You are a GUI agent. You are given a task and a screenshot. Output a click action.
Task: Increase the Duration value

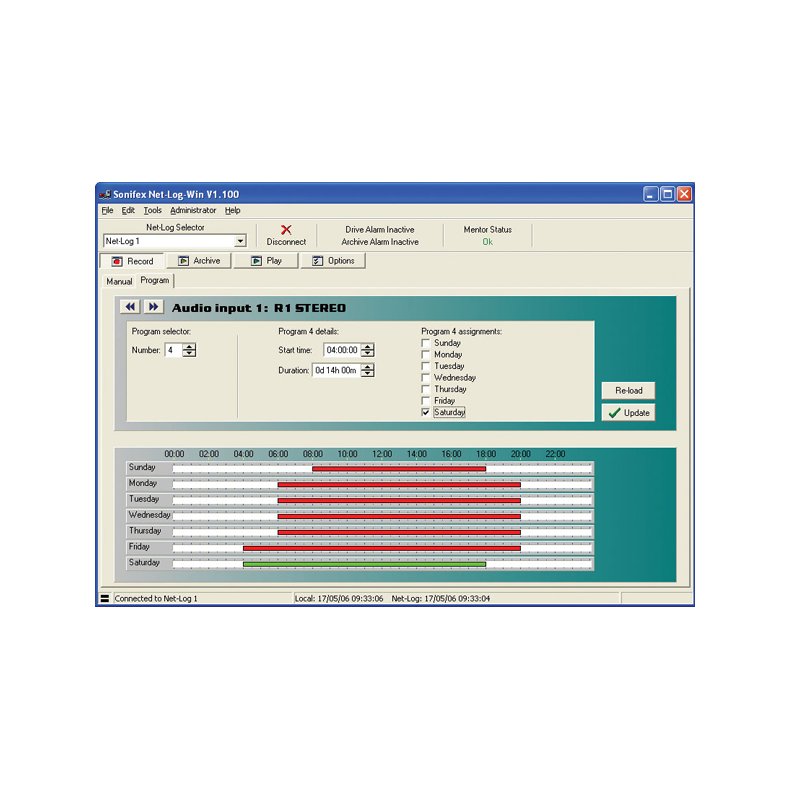(x=368, y=366)
